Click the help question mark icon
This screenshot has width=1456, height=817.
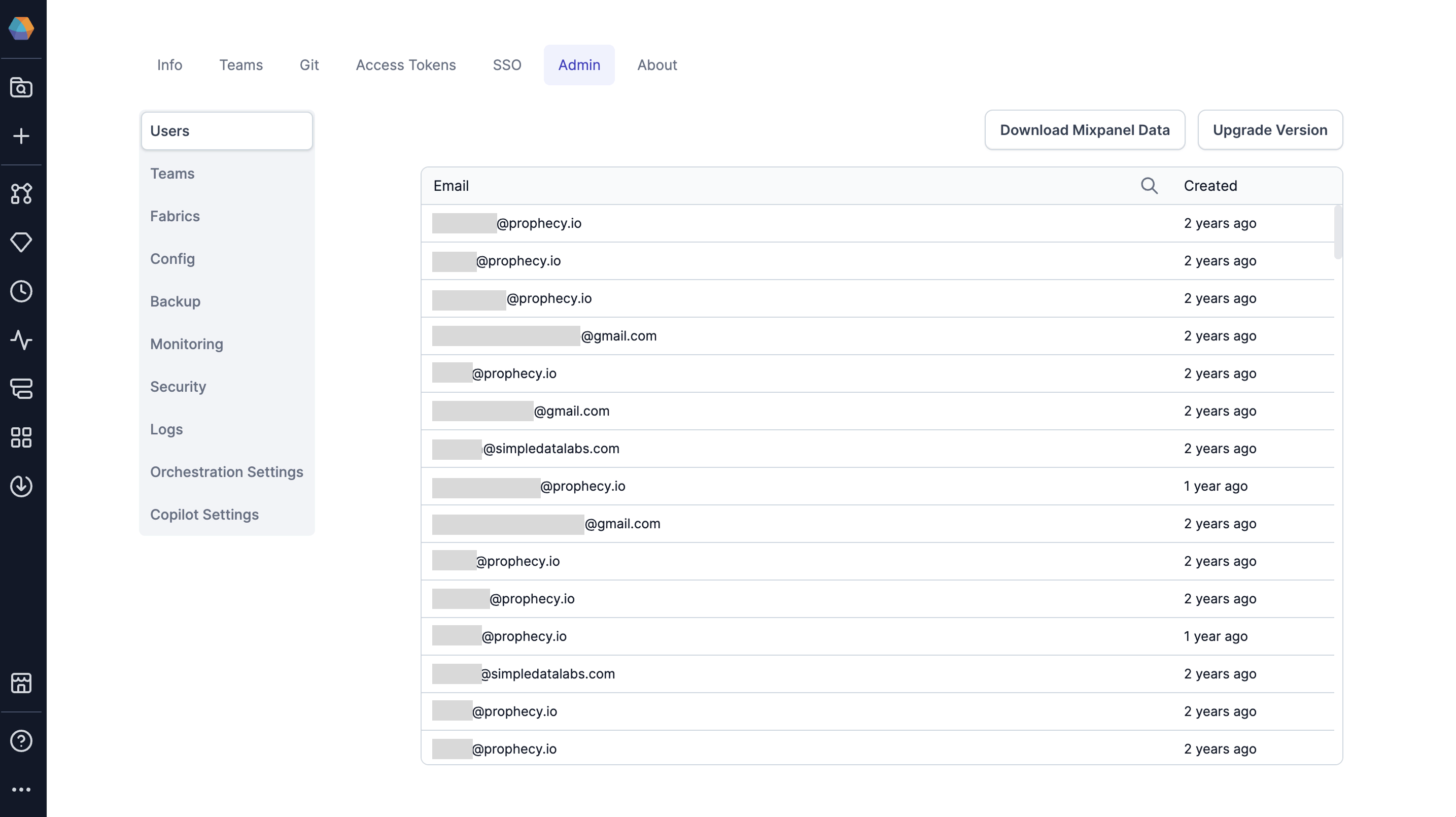[21, 741]
